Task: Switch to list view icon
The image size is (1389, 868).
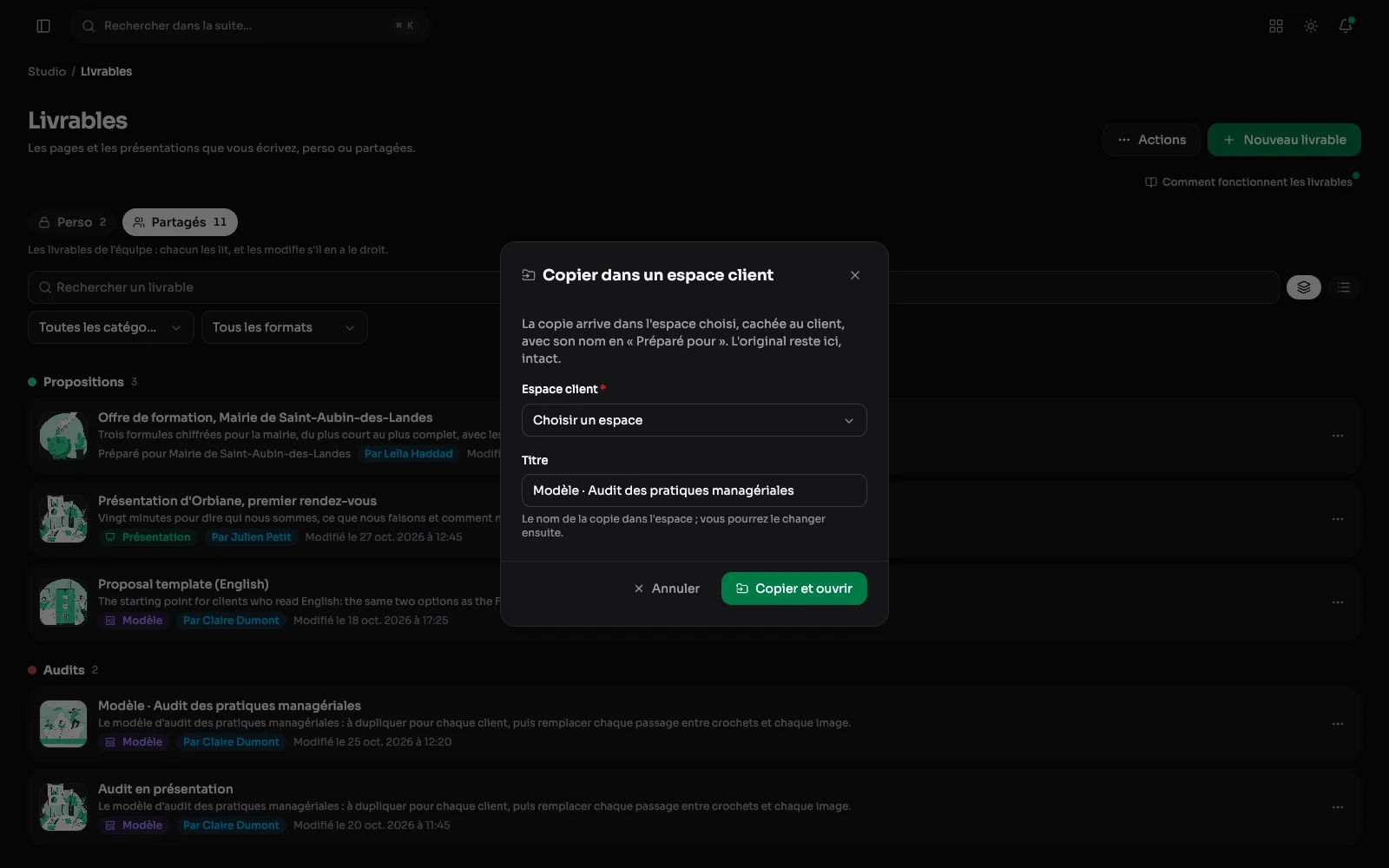Action: 1344,287
